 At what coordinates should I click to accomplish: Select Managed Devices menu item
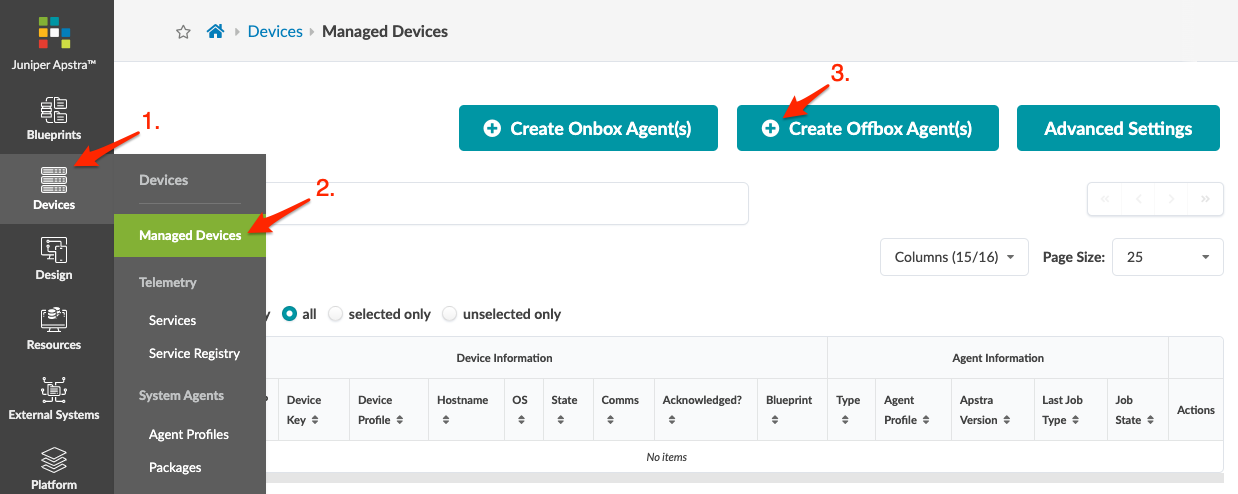coord(190,236)
